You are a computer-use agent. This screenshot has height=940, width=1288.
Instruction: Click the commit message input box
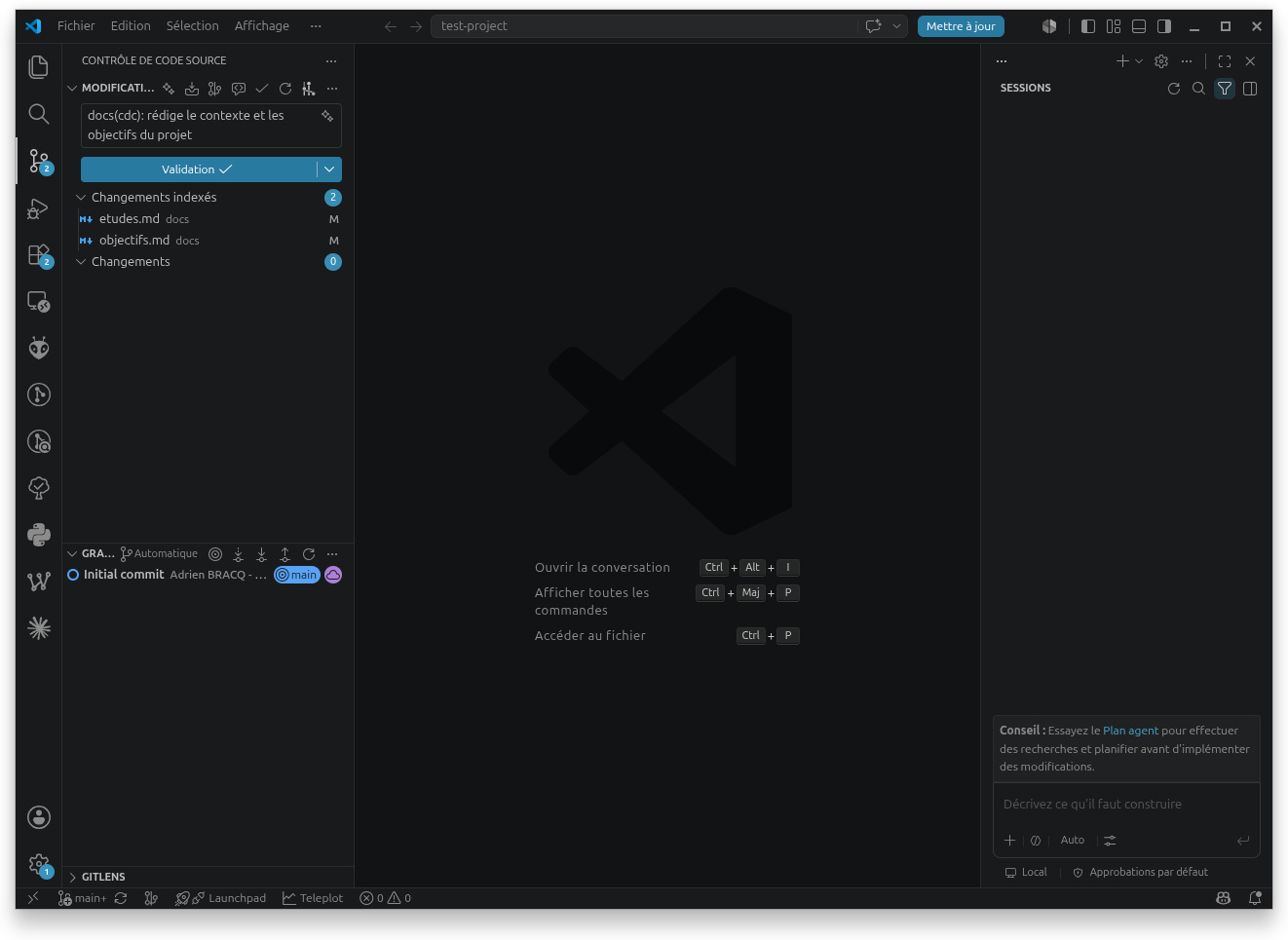click(211, 126)
